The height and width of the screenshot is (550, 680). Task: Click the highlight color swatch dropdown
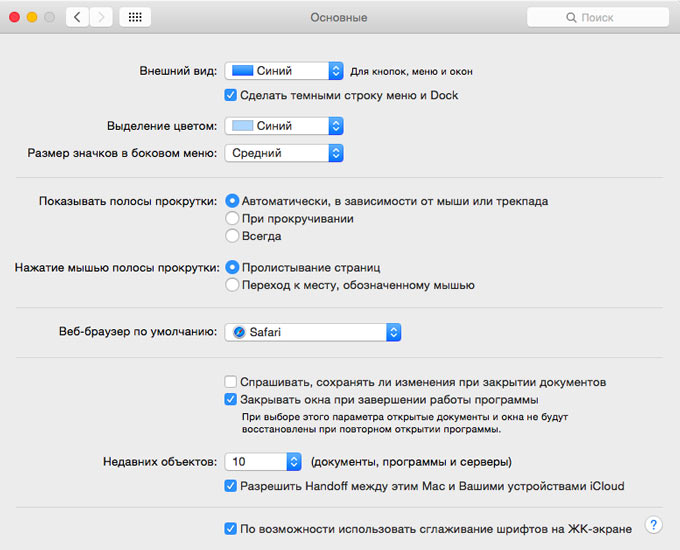[x=284, y=126]
